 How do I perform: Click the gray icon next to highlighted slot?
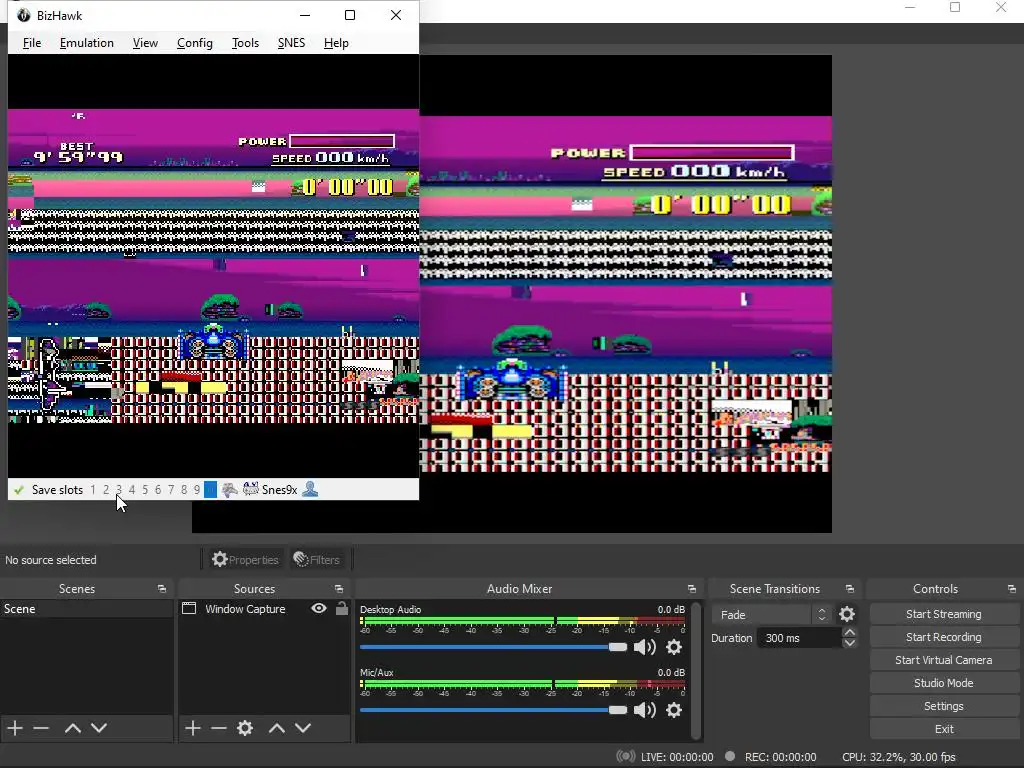point(229,490)
